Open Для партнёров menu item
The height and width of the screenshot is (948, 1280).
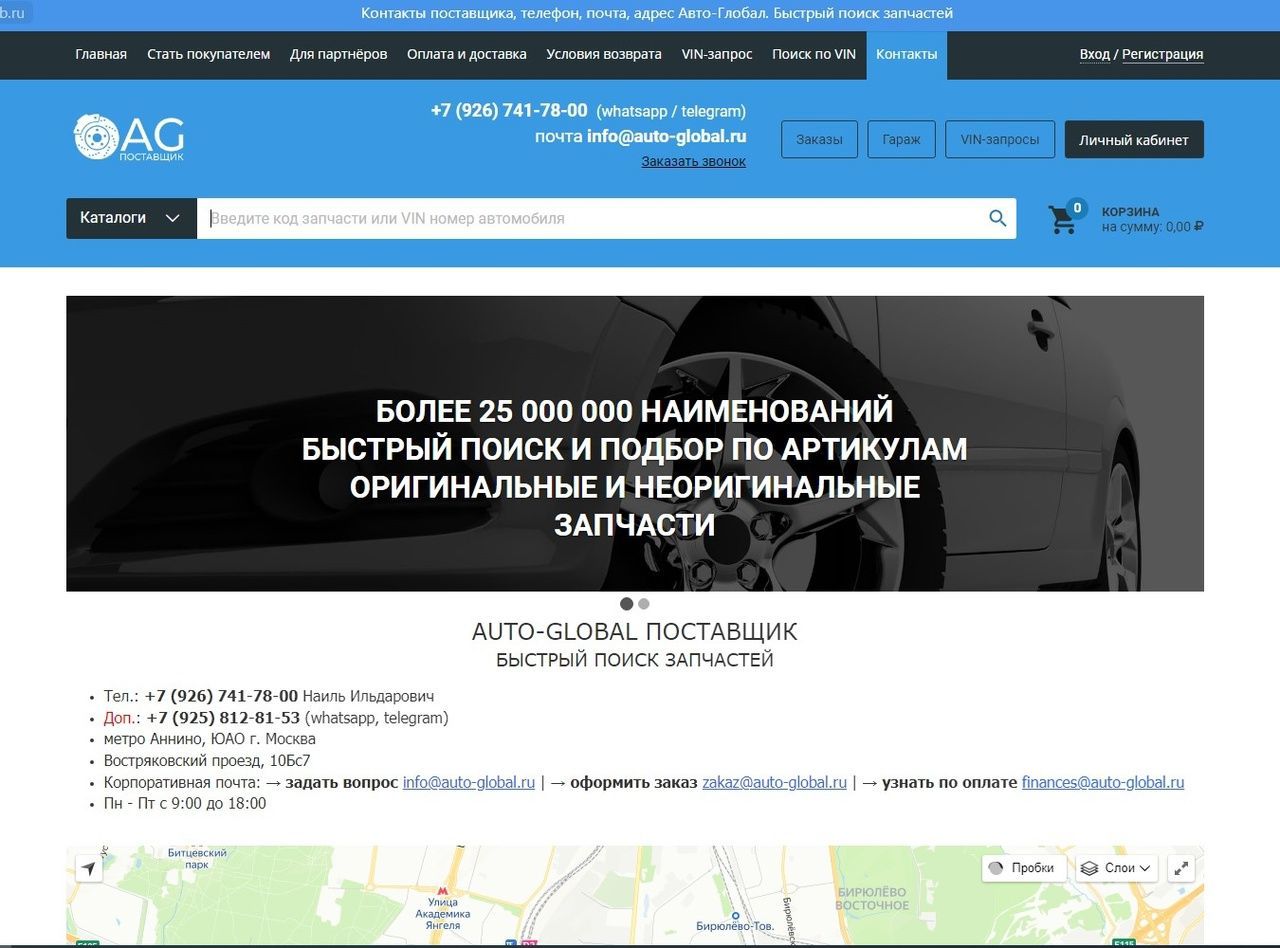(338, 54)
